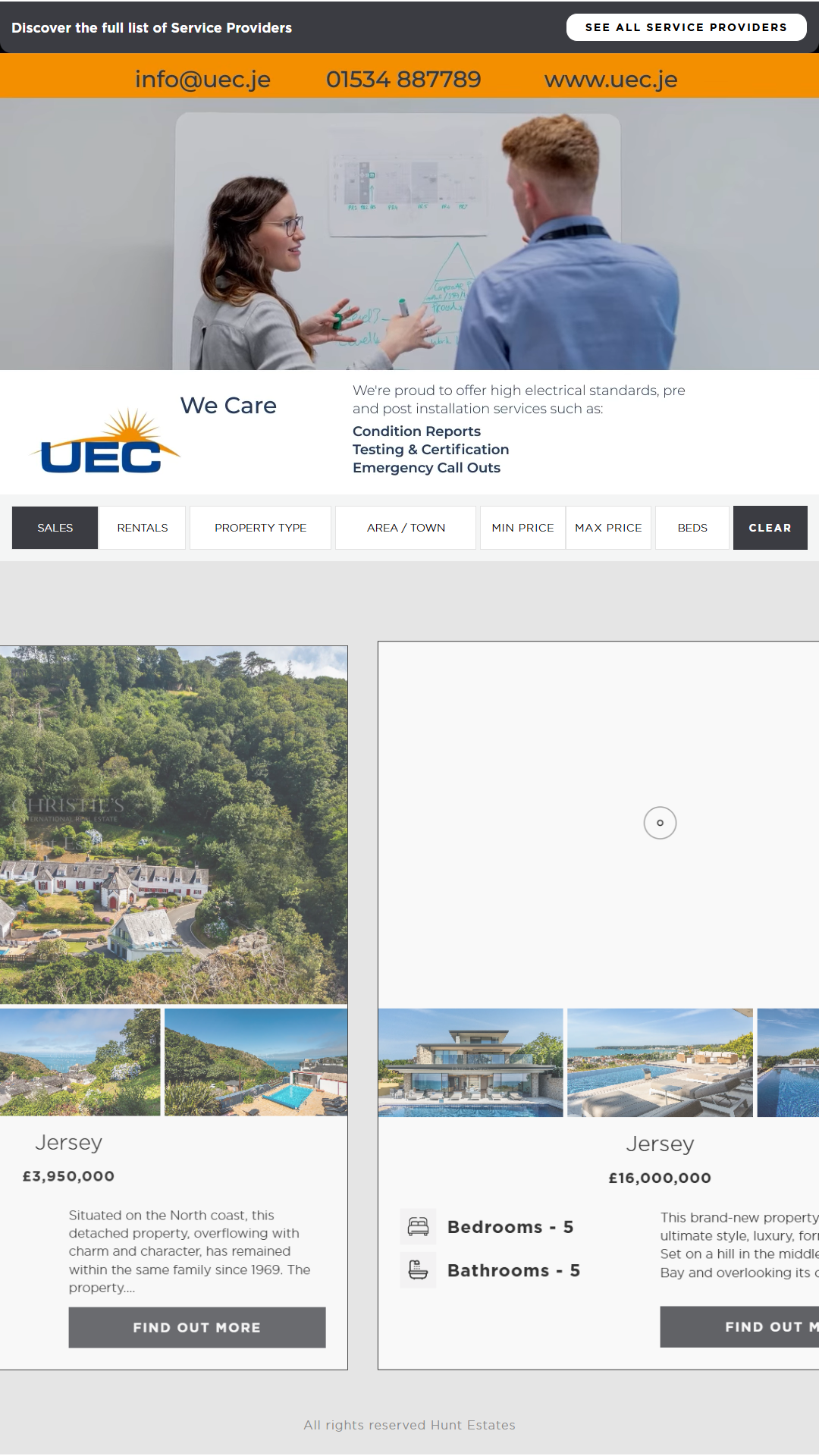The image size is (819, 1456).
Task: Select the Sales listing toggle
Action: coord(55,528)
